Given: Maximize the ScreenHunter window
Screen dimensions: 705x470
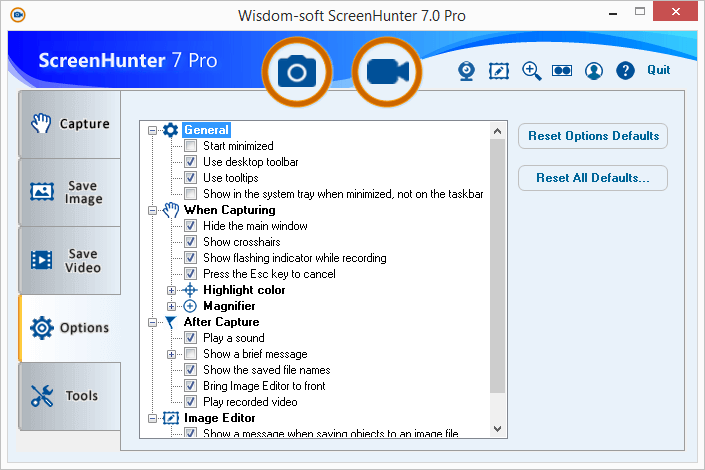Looking at the screenshot, I should tap(640, 12).
